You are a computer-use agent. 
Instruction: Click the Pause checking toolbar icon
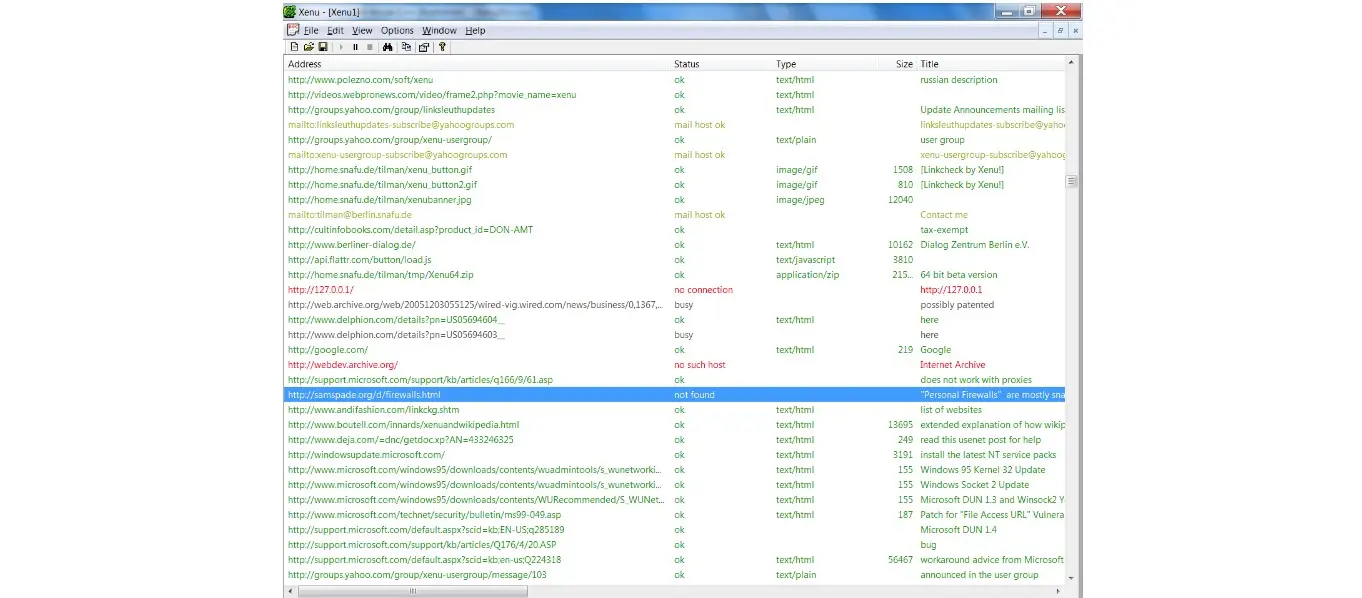click(355, 47)
